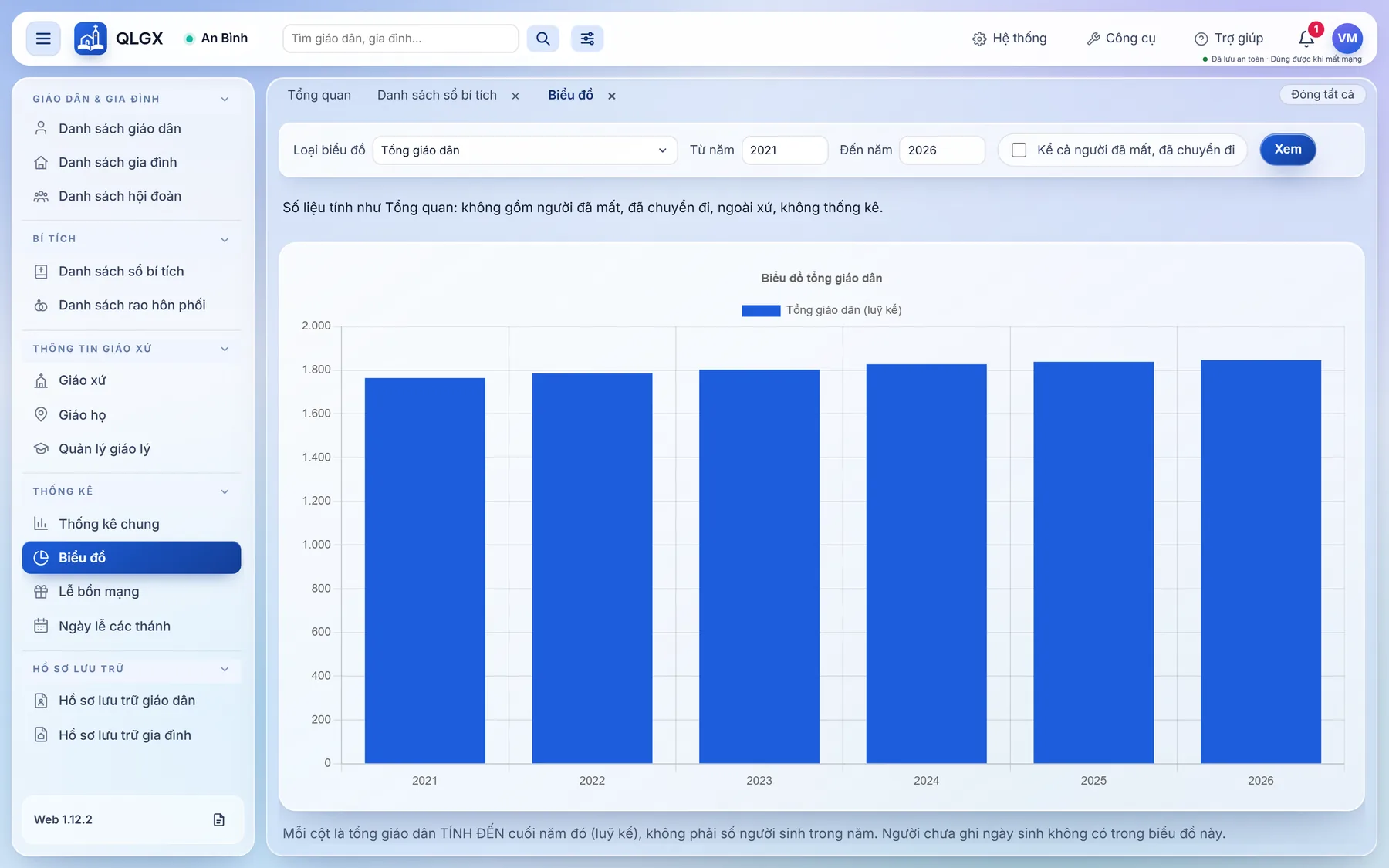Open the advanced filter sliders icon

click(587, 39)
